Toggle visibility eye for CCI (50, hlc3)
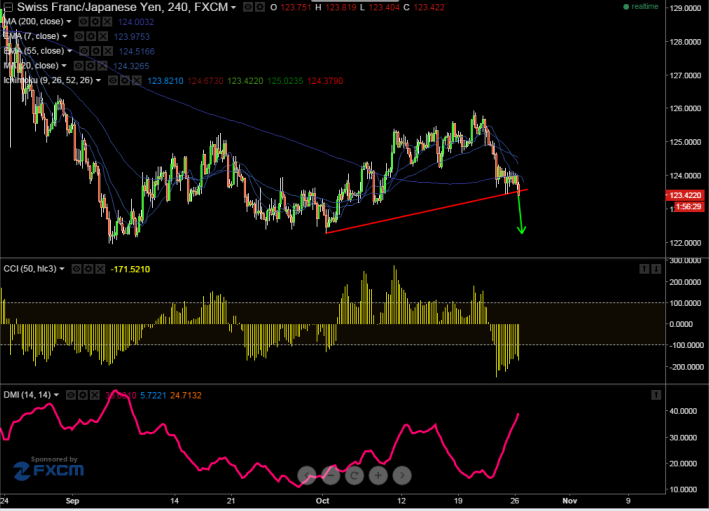709x511 pixels. point(76,269)
